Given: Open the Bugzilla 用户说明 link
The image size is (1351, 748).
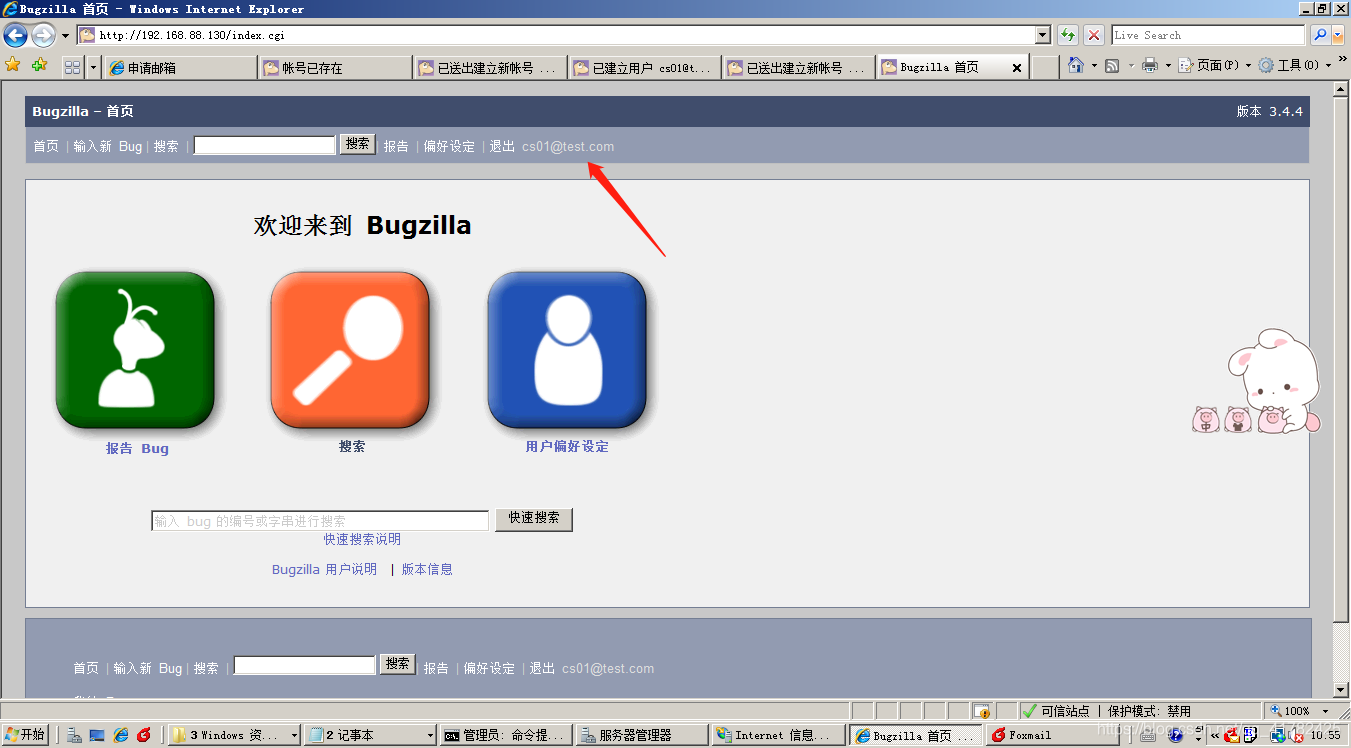Looking at the screenshot, I should point(324,569).
